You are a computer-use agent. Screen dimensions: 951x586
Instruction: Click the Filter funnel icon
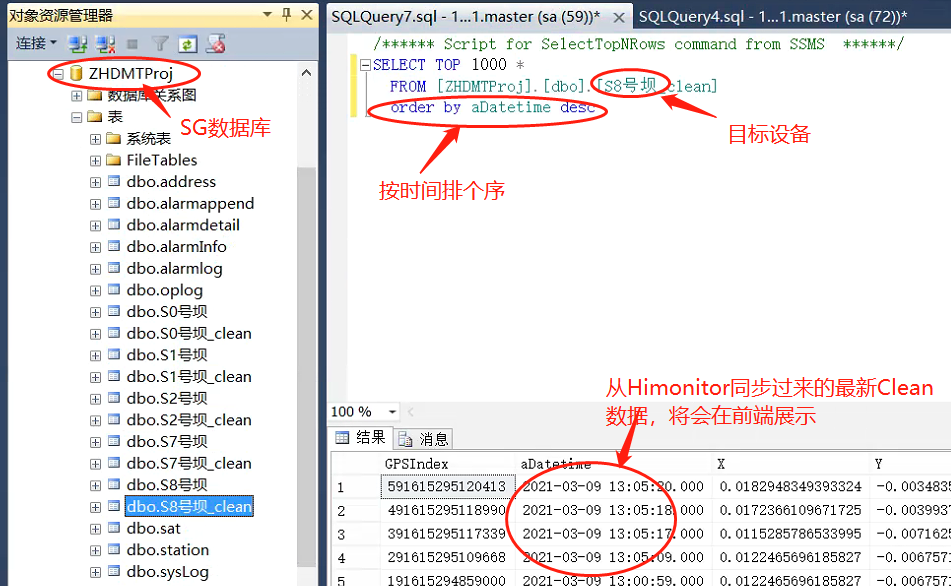[159, 44]
